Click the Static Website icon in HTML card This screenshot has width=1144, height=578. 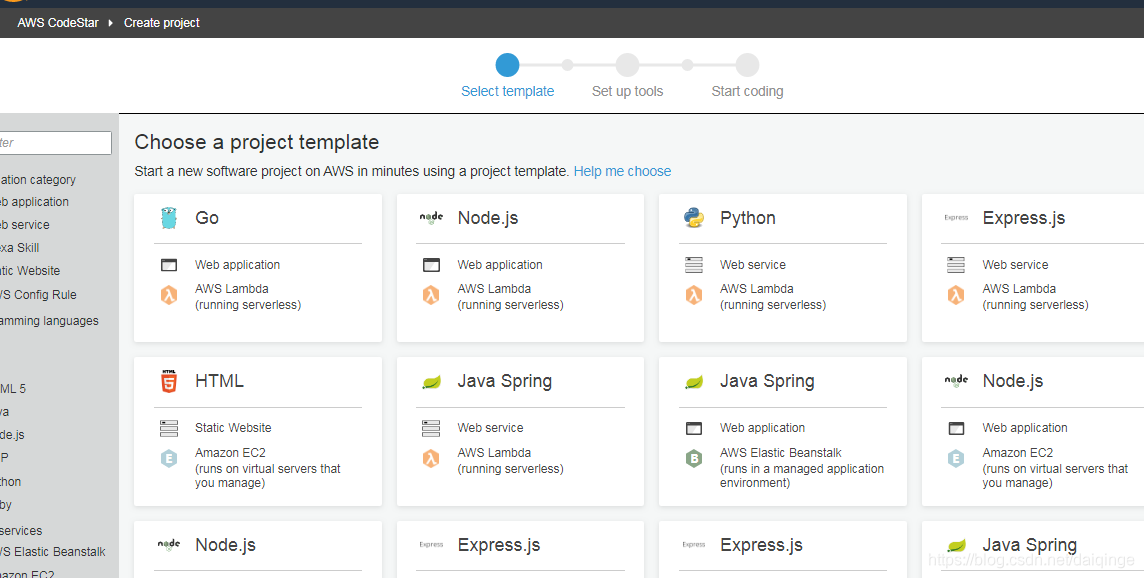(169, 428)
